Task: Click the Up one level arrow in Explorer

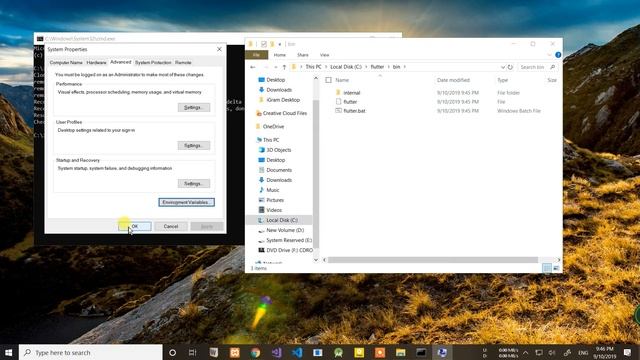Action: tap(284, 67)
